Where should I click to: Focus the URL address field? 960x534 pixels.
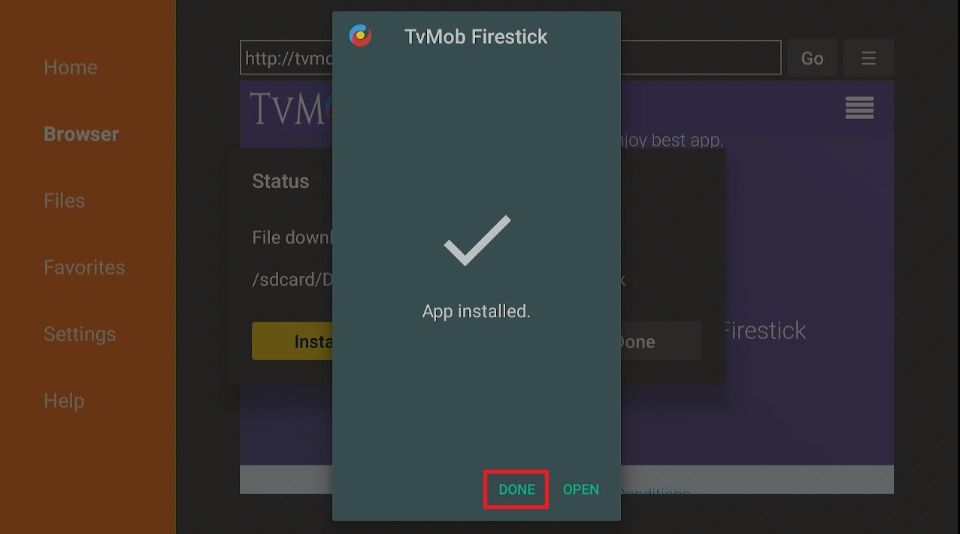511,58
